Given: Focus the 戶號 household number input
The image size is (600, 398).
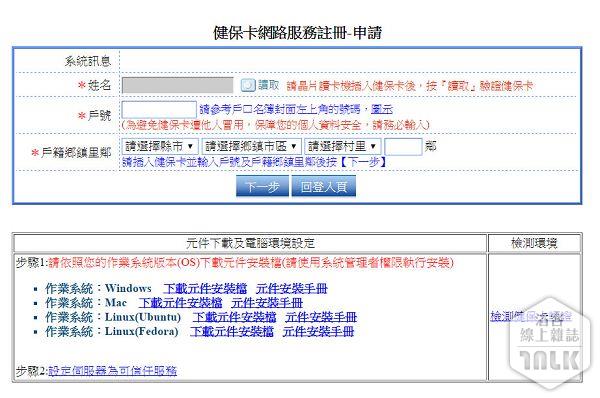Looking at the screenshot, I should tap(159, 110).
